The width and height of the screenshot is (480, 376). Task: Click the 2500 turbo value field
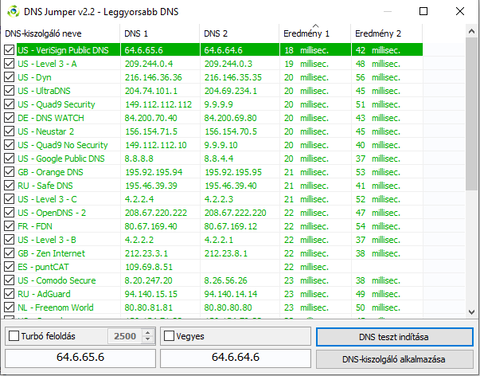click(x=125, y=336)
